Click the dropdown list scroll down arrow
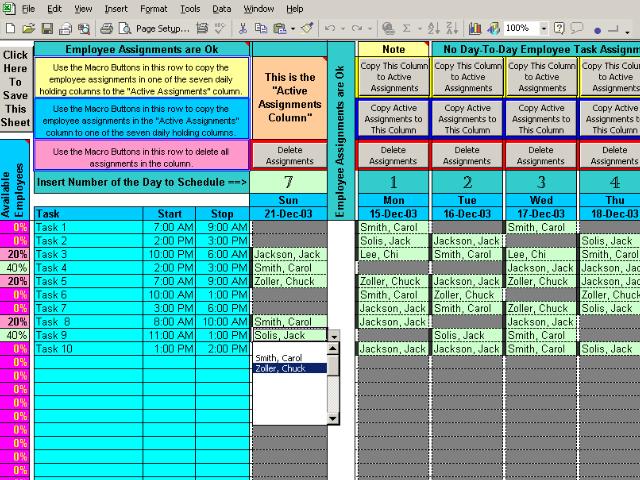Screen dimensions: 640x480 pyautogui.click(x=333, y=418)
